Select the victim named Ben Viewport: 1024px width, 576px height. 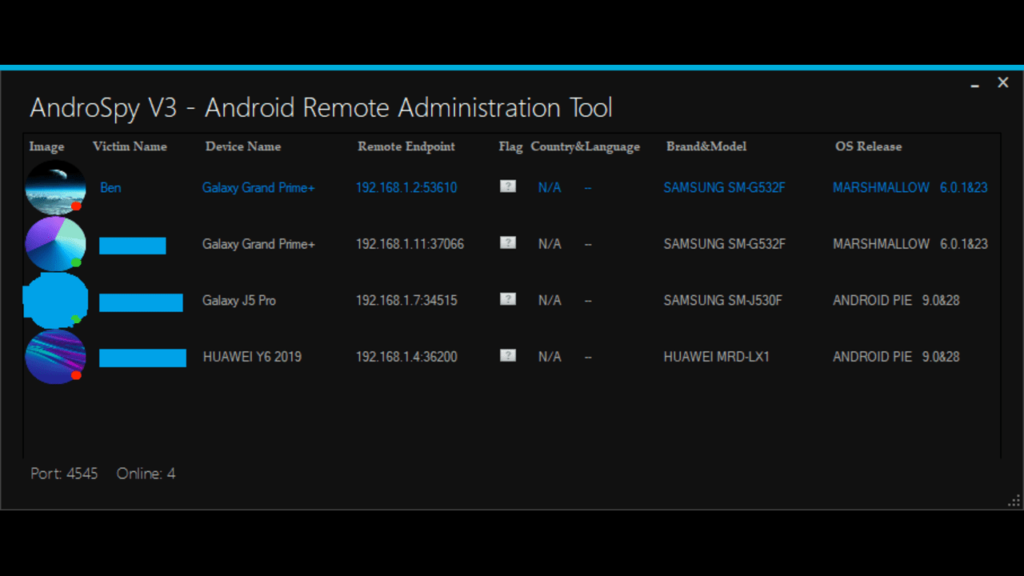[110, 188]
